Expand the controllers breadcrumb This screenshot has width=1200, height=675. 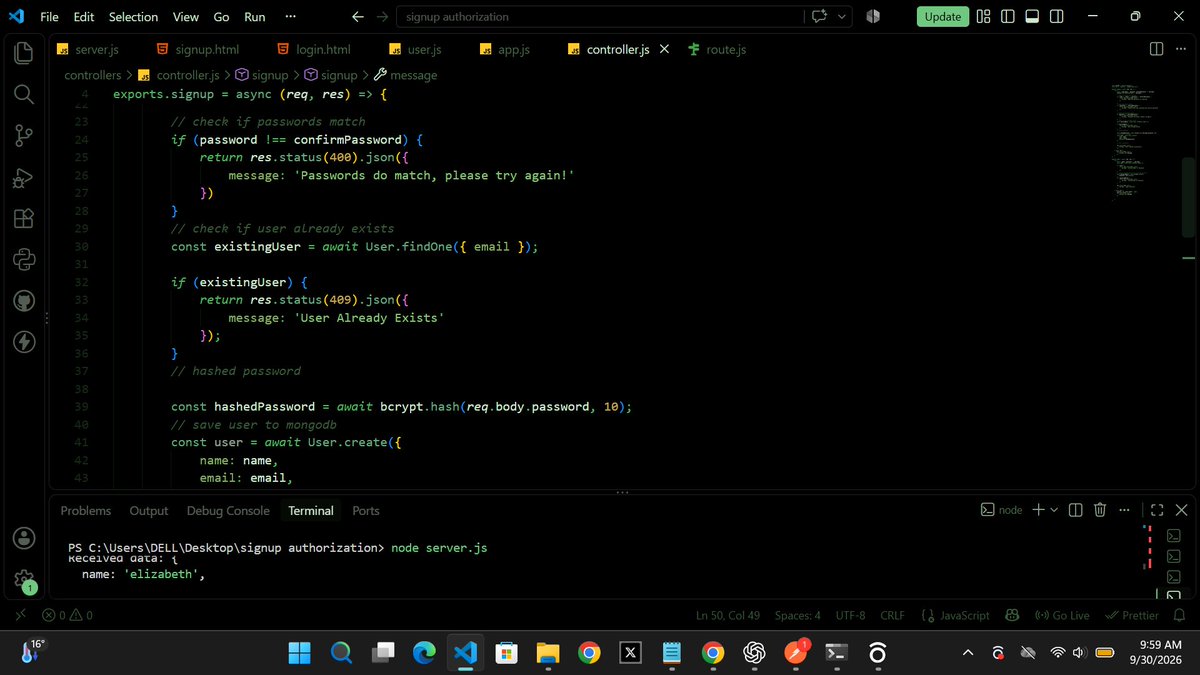pos(93,75)
